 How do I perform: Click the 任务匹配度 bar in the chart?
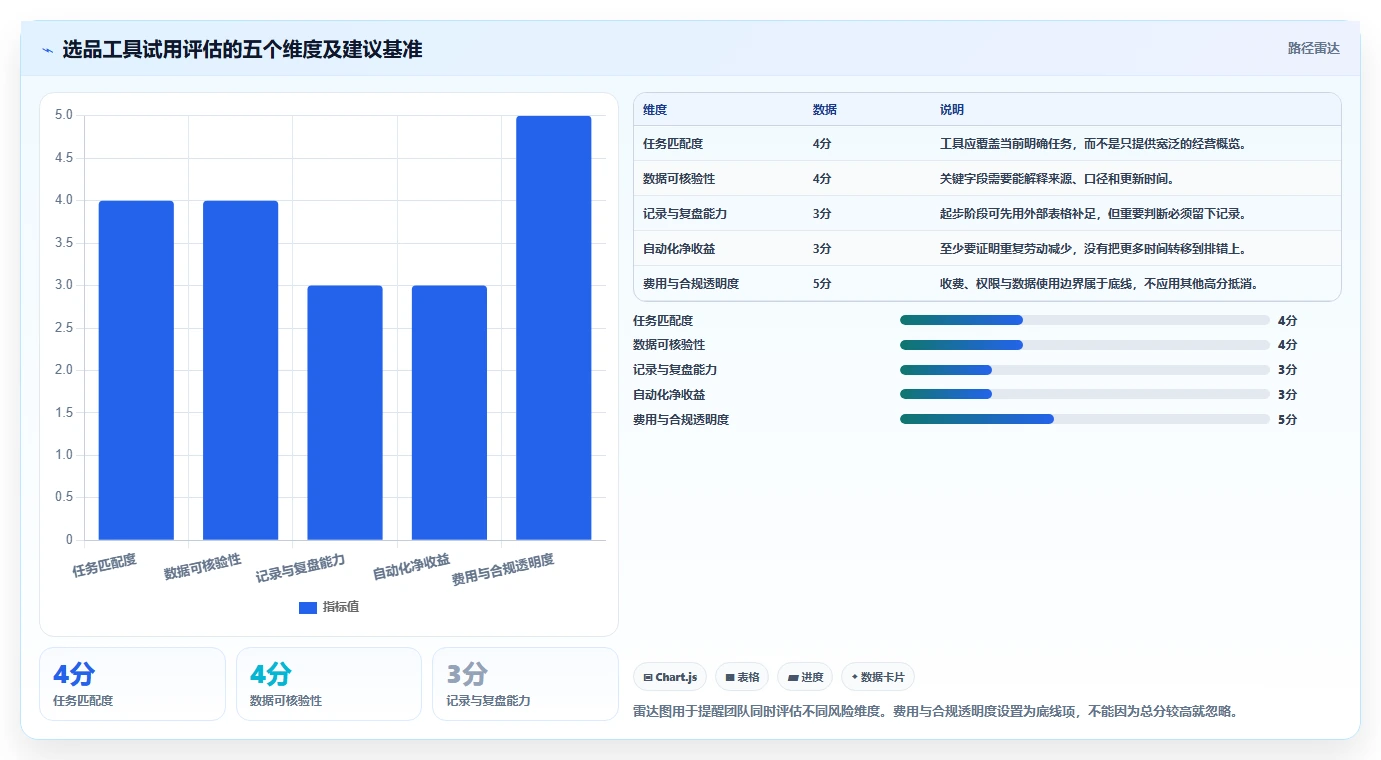pyautogui.click(x=136, y=370)
